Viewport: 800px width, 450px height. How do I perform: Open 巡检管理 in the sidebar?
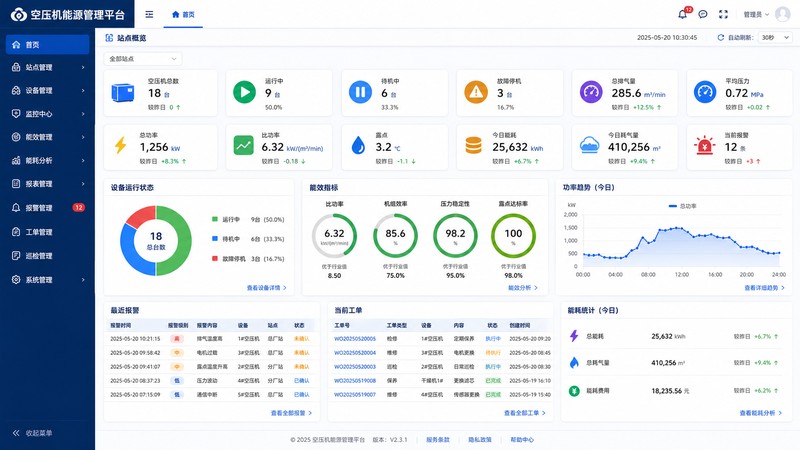point(47,256)
